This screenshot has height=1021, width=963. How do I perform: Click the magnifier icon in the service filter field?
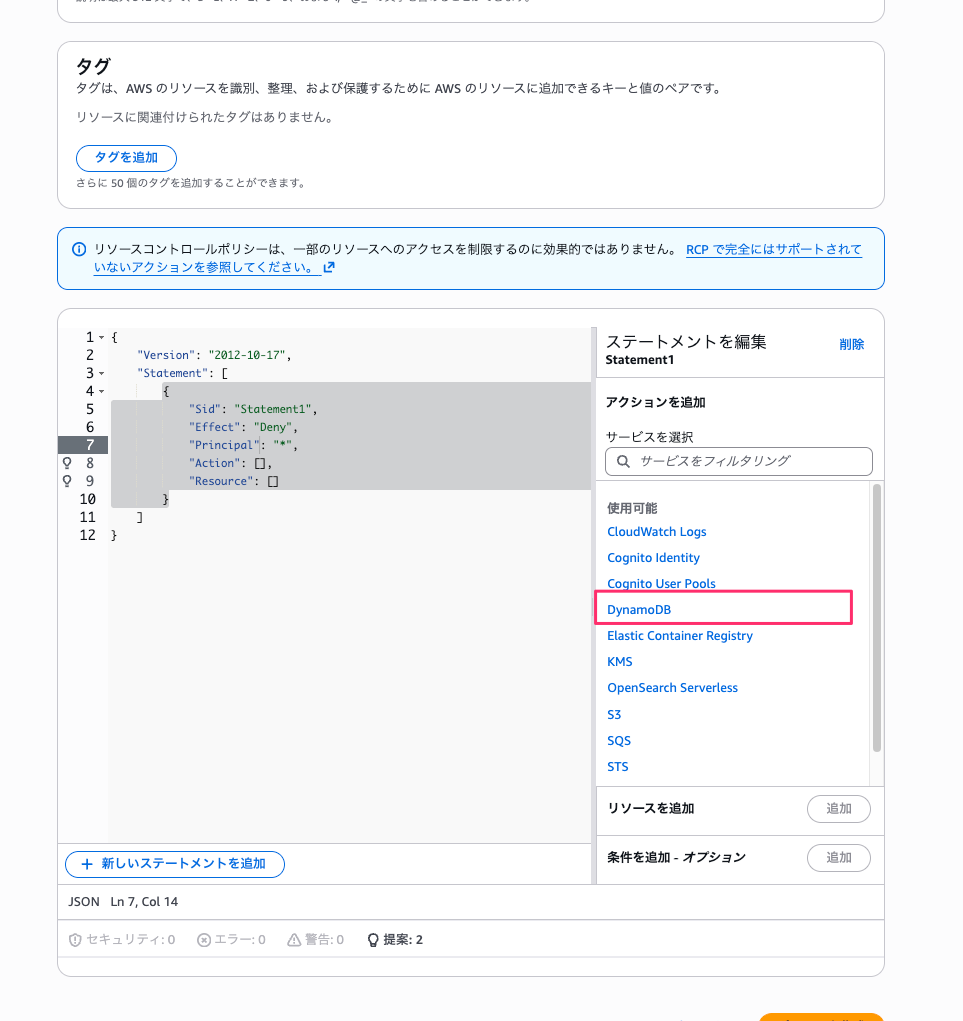point(622,461)
